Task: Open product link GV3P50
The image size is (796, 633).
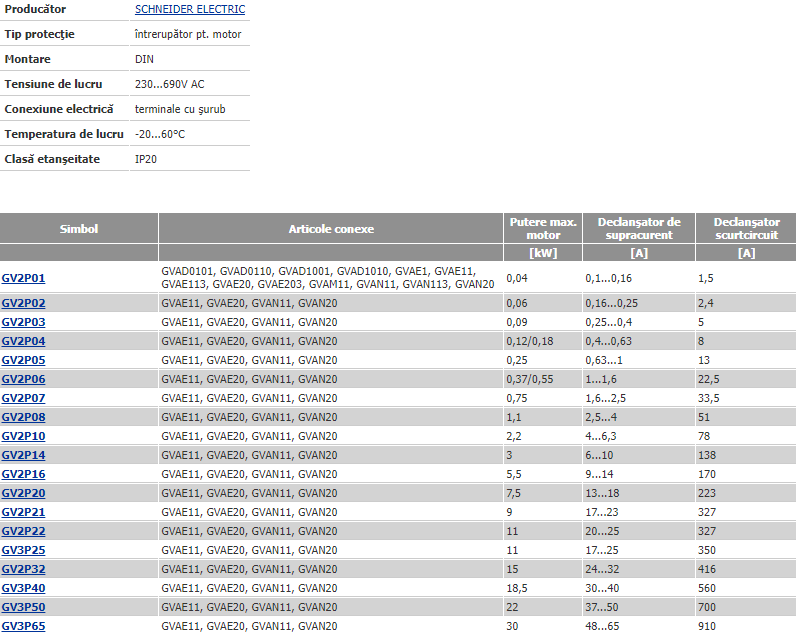Action: click(23, 607)
